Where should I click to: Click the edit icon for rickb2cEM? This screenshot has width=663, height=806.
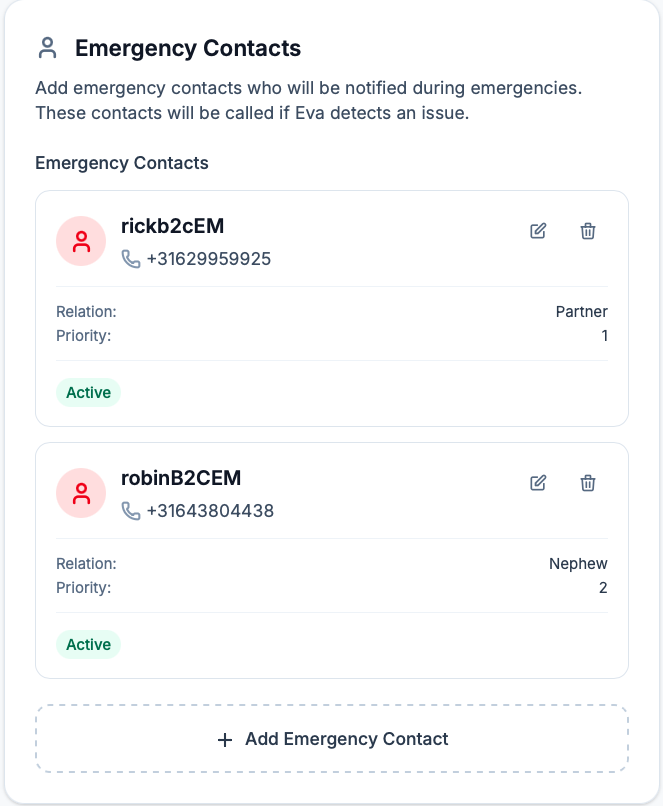(x=537, y=231)
